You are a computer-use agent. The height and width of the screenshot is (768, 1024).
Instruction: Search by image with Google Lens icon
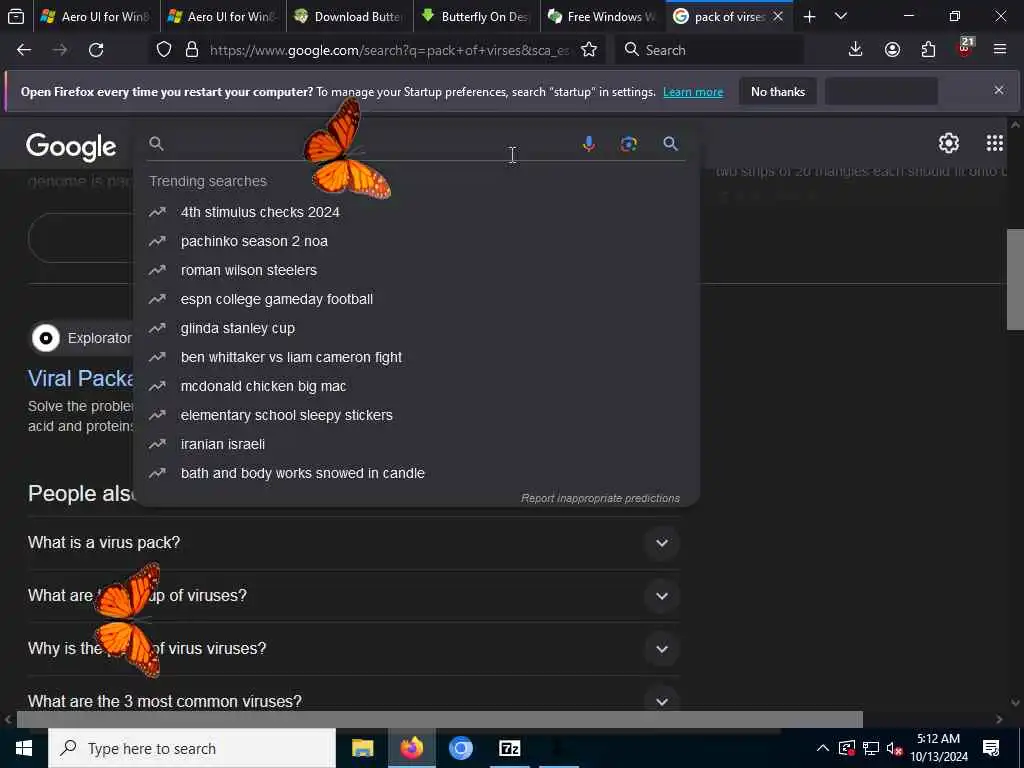pyautogui.click(x=629, y=144)
